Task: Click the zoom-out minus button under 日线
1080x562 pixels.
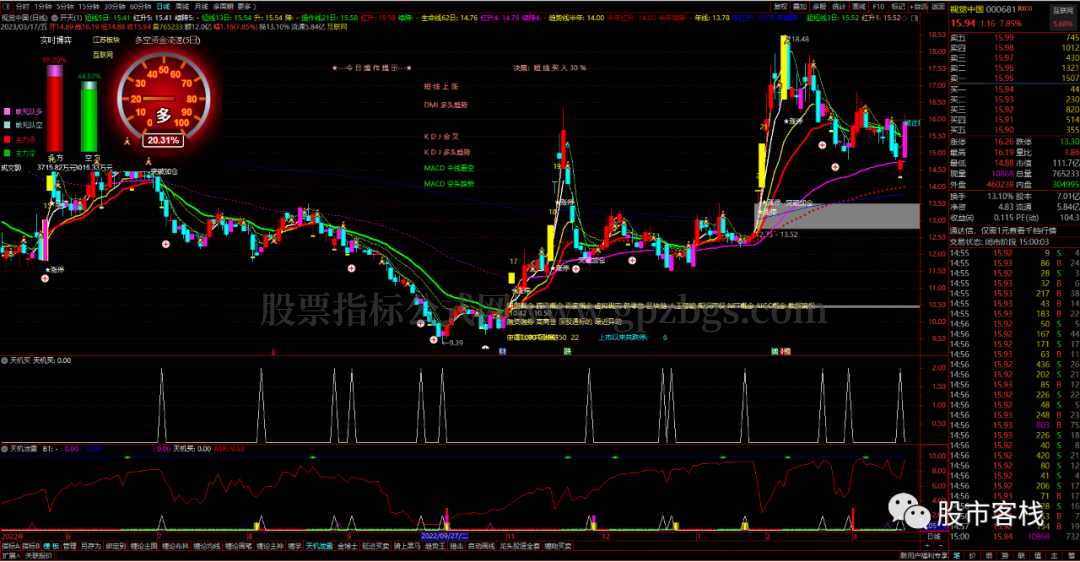Action: click(941, 545)
